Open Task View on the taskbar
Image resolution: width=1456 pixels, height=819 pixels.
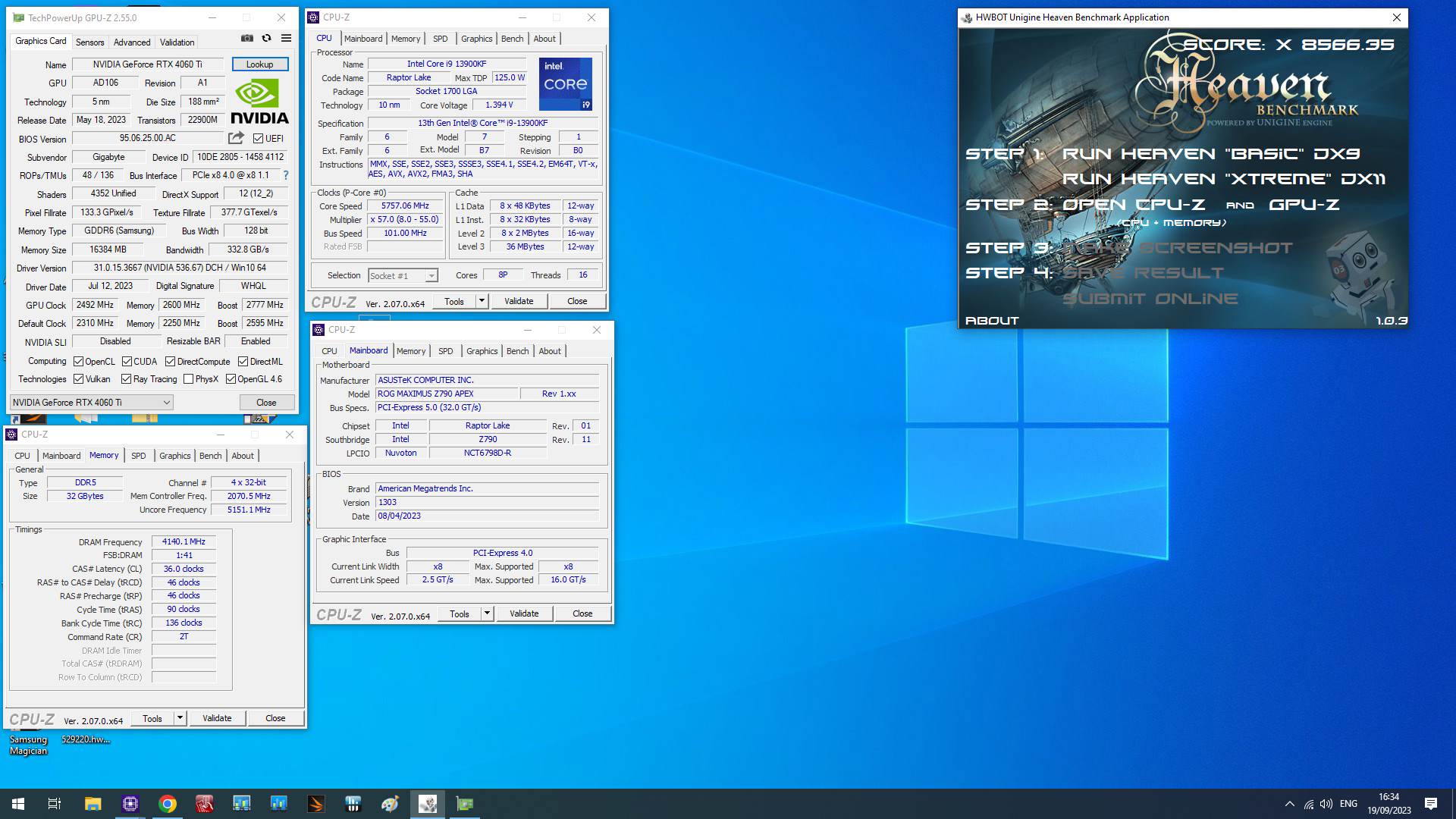coord(55,804)
